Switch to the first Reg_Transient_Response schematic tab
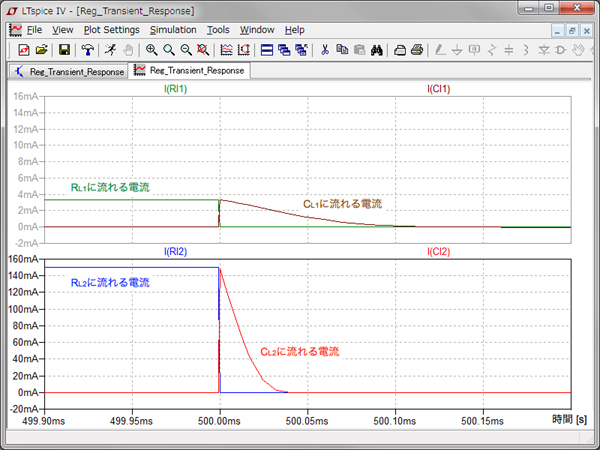Image resolution: width=600 pixels, height=450 pixels. click(68, 71)
